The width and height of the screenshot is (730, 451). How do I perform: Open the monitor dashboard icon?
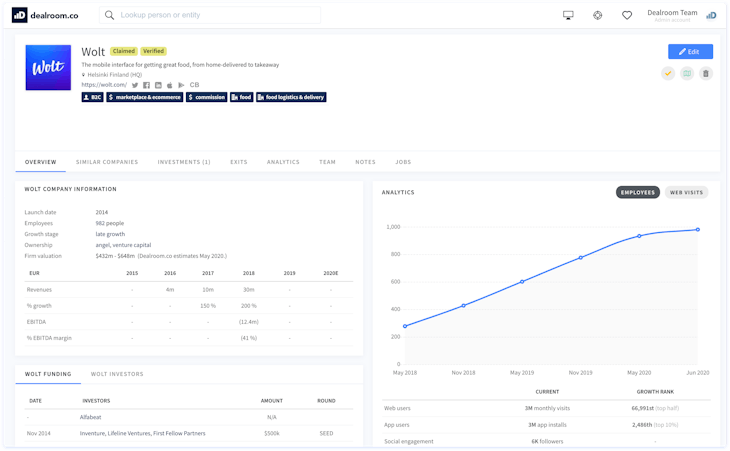tap(568, 15)
